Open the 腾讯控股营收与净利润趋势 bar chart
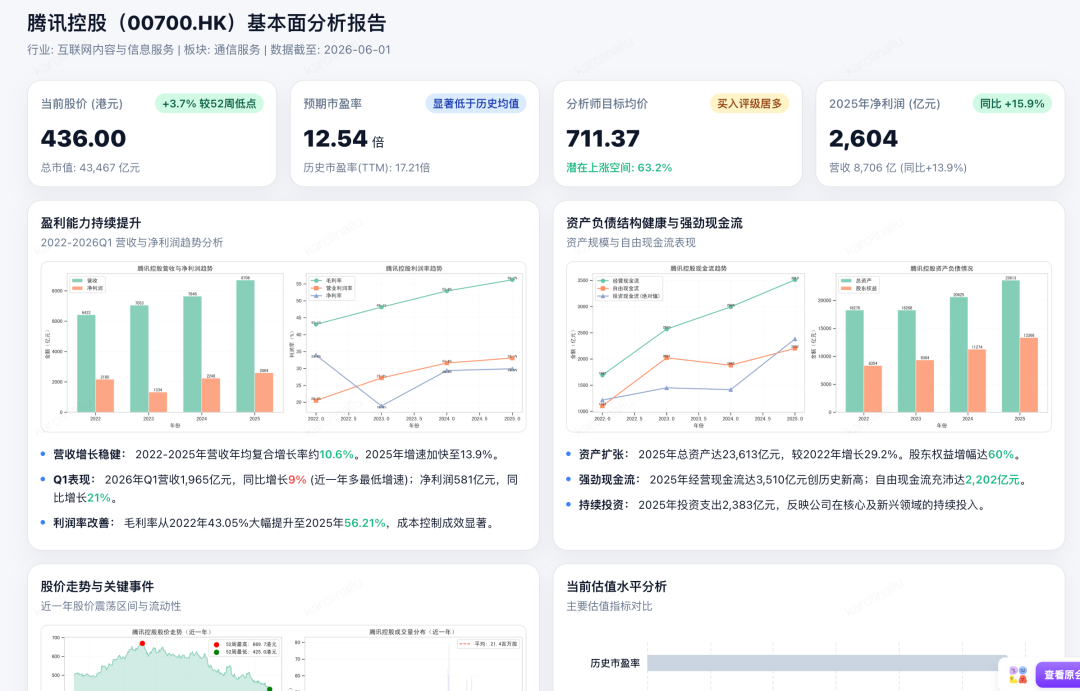This screenshot has width=1080, height=691. click(165, 347)
